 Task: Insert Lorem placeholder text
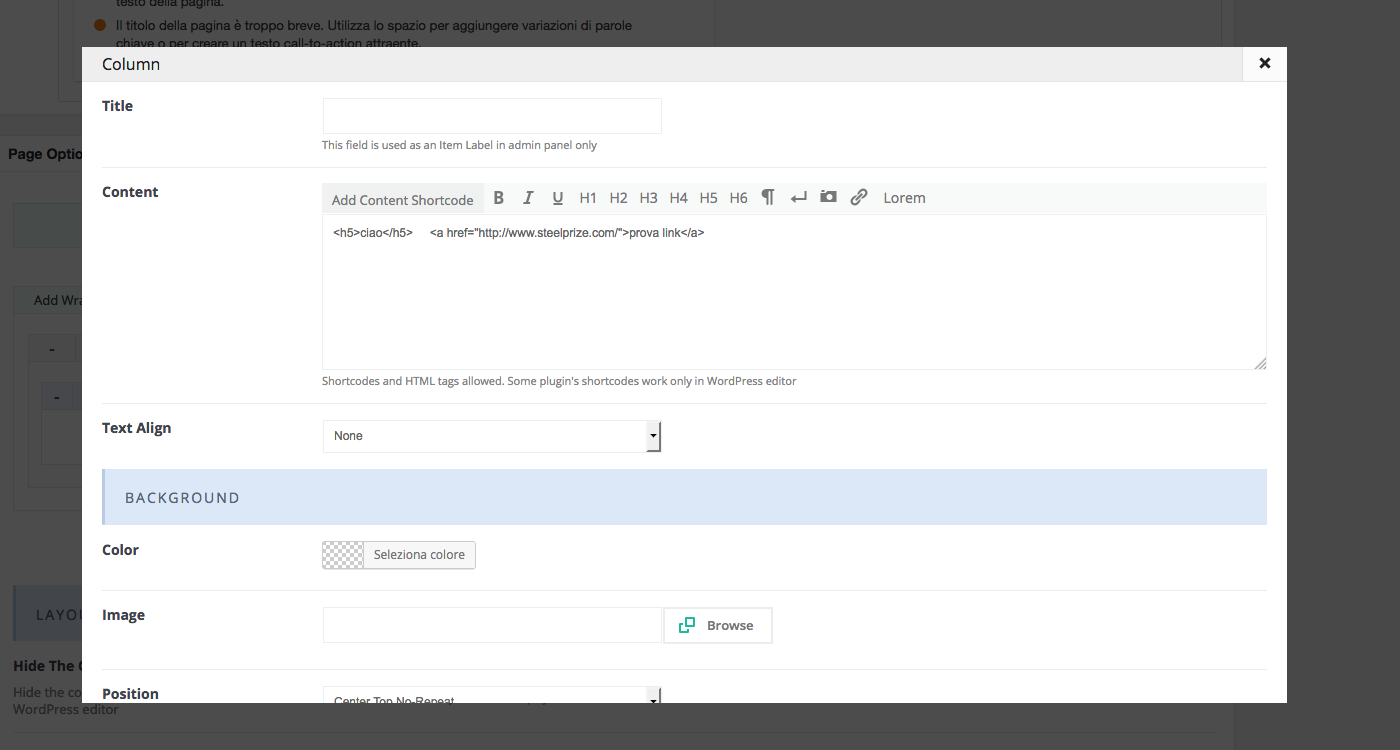pos(904,198)
